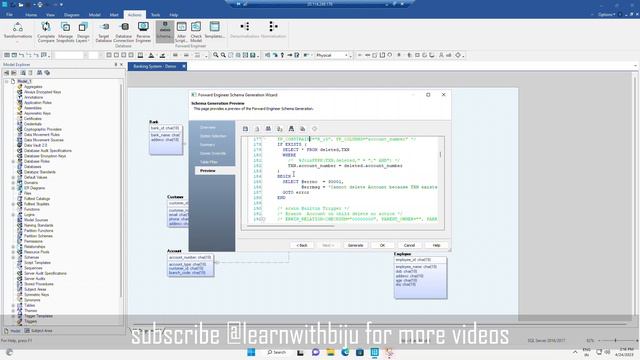Expand the Tables tree node
The image size is (640, 360).
click(x=13, y=305)
